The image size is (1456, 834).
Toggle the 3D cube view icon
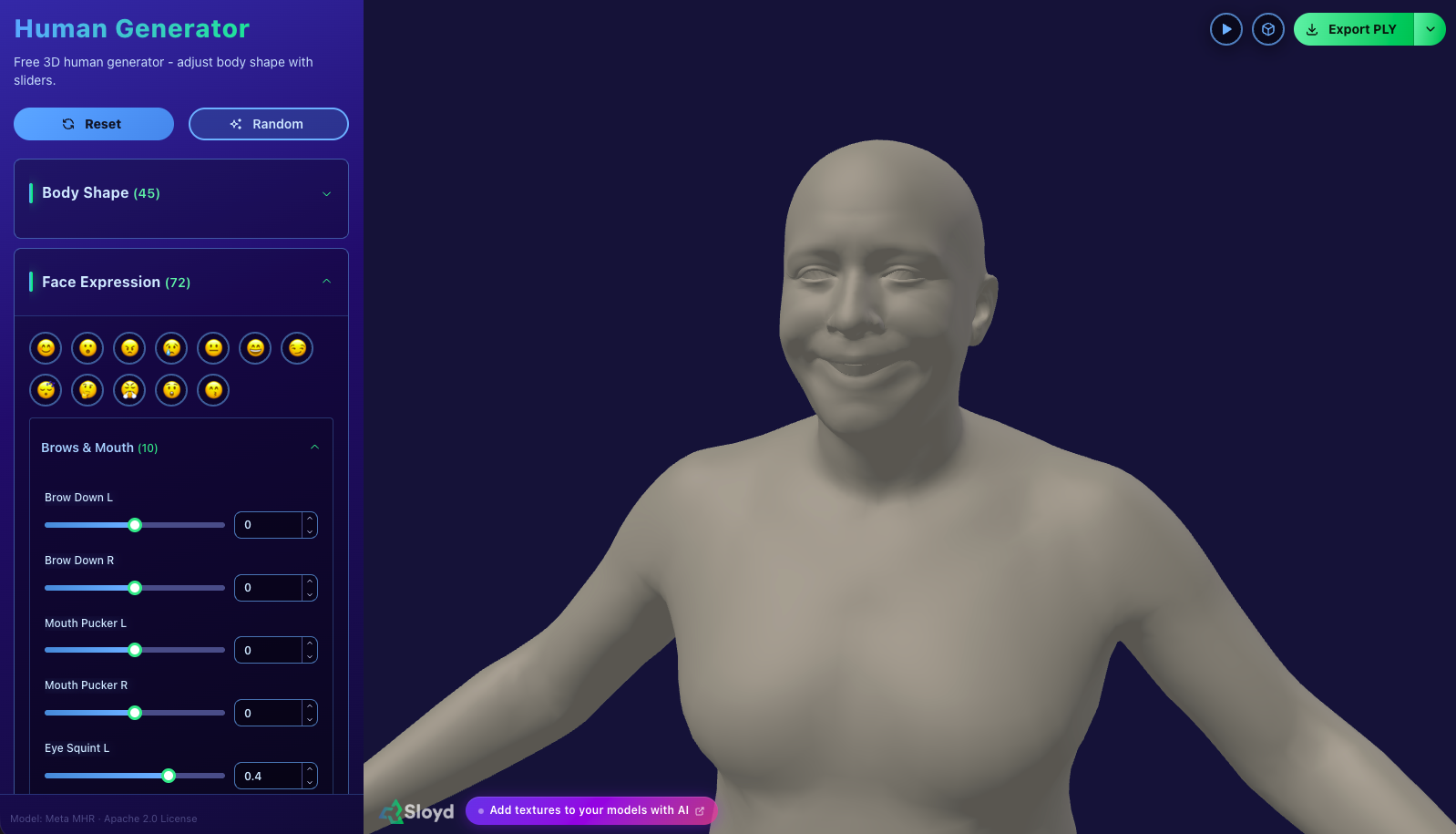click(x=1268, y=29)
